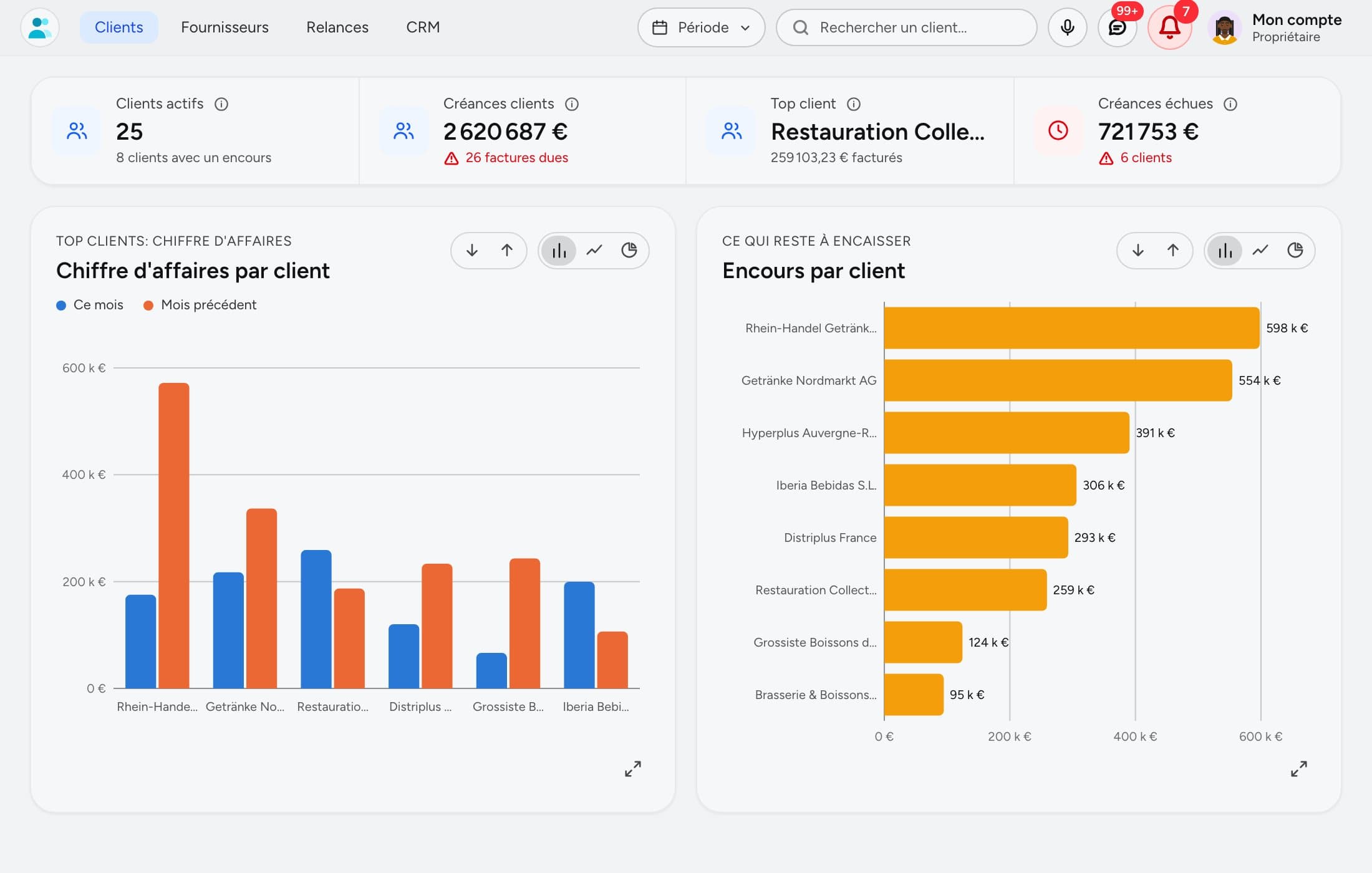Click the 6 clients overdue alert
The height and width of the screenshot is (873, 1372).
1135,158
